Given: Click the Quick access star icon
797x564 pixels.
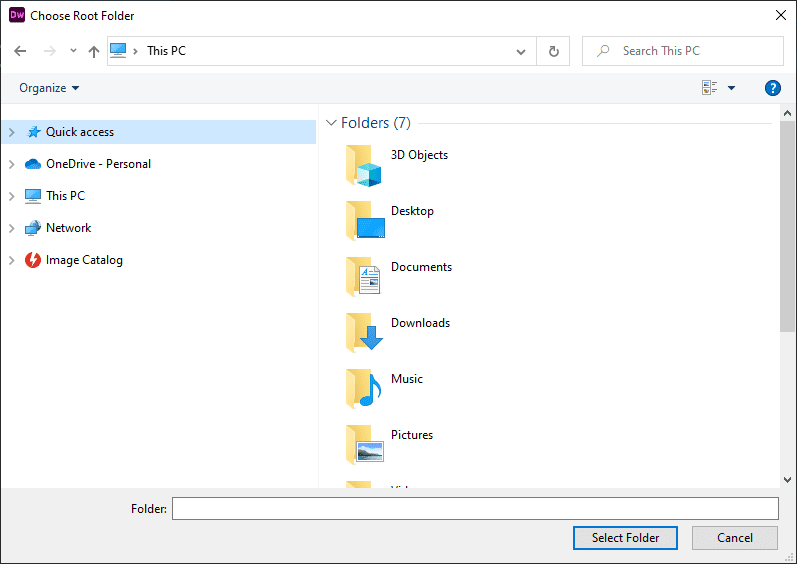Looking at the screenshot, I should pyautogui.click(x=34, y=132).
